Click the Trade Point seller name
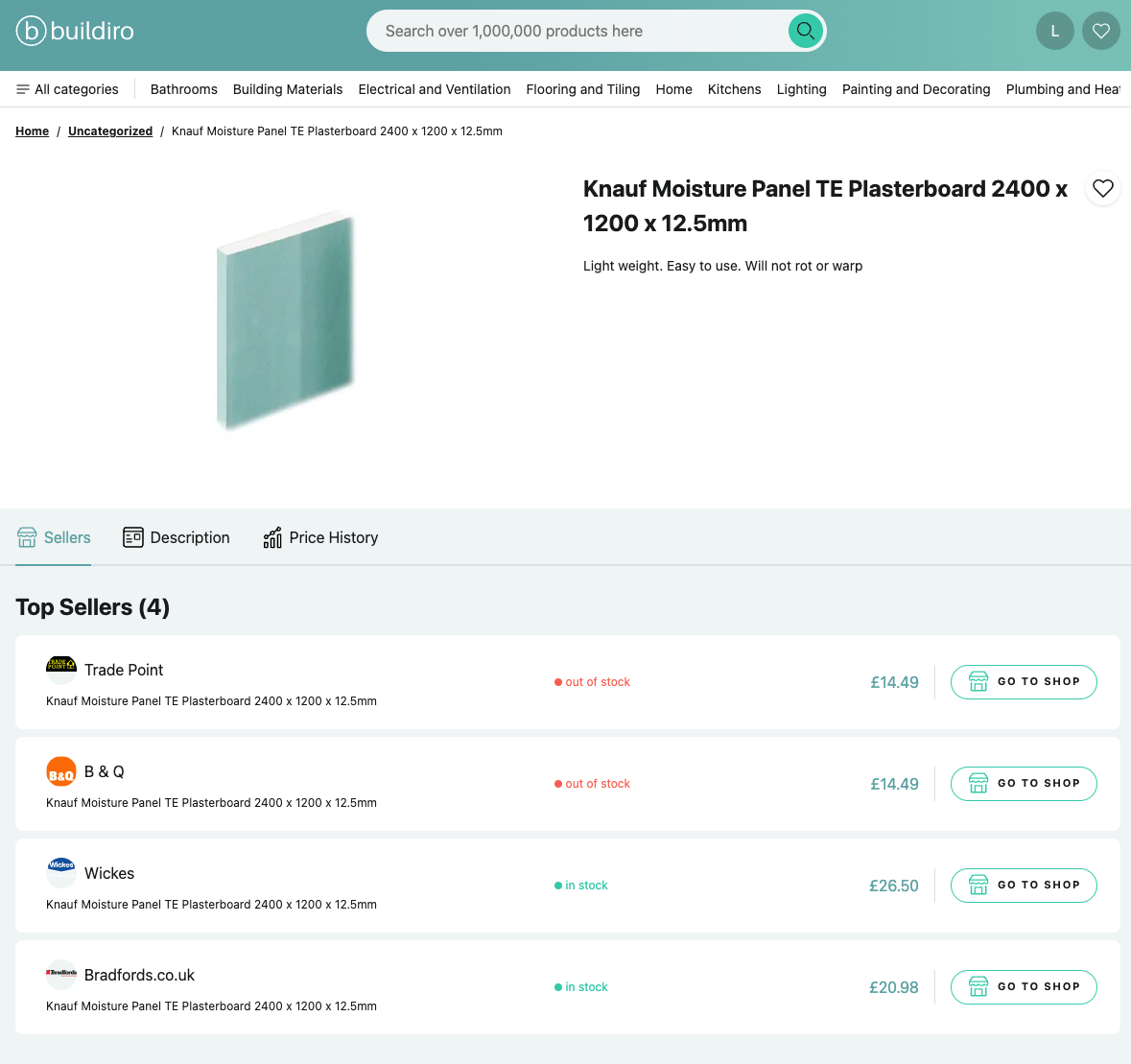Screen dimensions: 1131x1064 [x=124, y=670]
